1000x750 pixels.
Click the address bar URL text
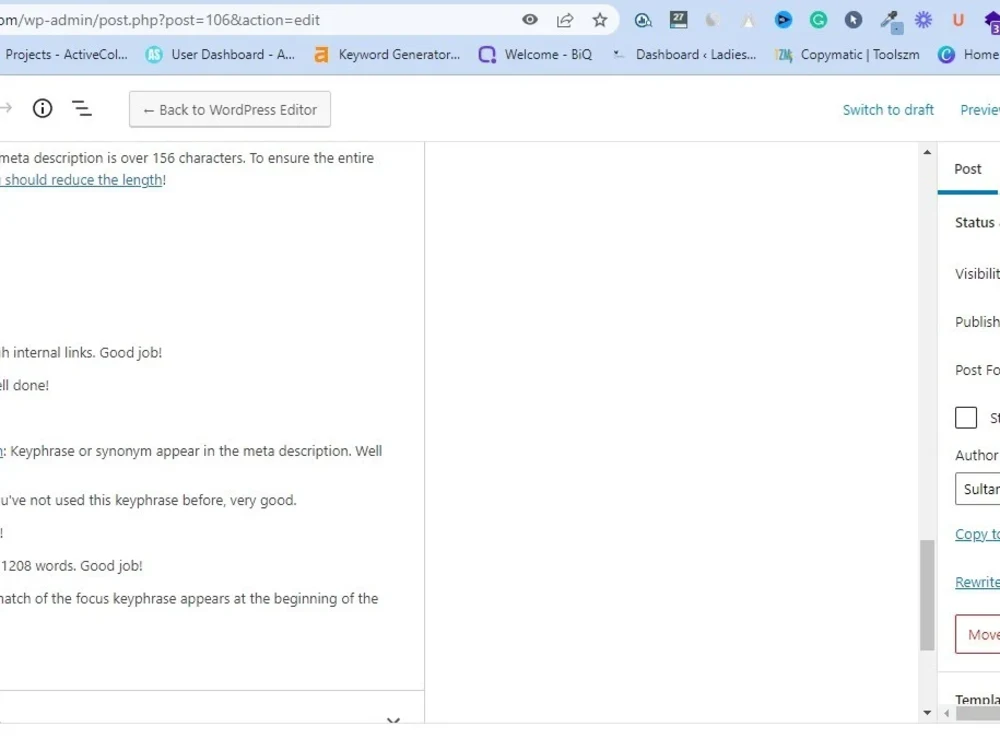pos(160,20)
